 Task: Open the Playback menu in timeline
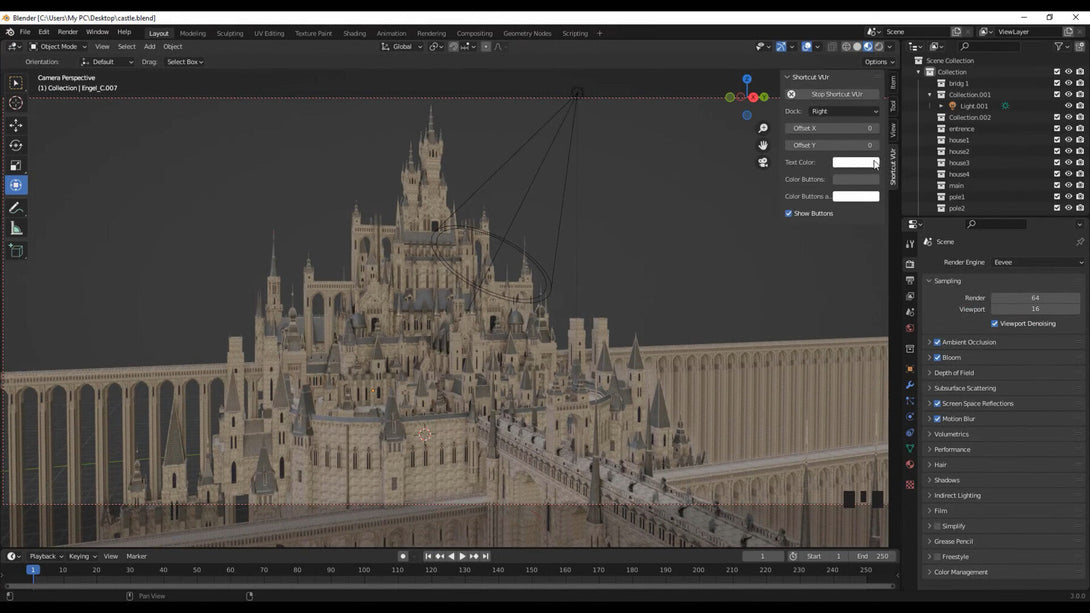(x=46, y=556)
